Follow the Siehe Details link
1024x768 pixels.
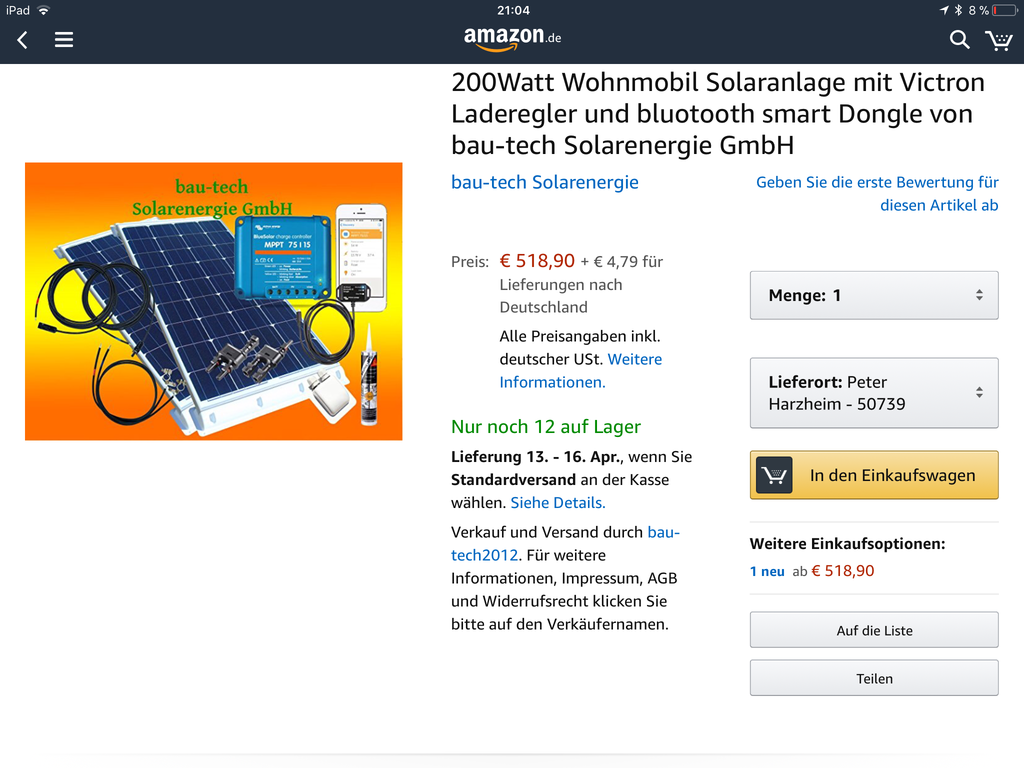pyautogui.click(x=558, y=503)
